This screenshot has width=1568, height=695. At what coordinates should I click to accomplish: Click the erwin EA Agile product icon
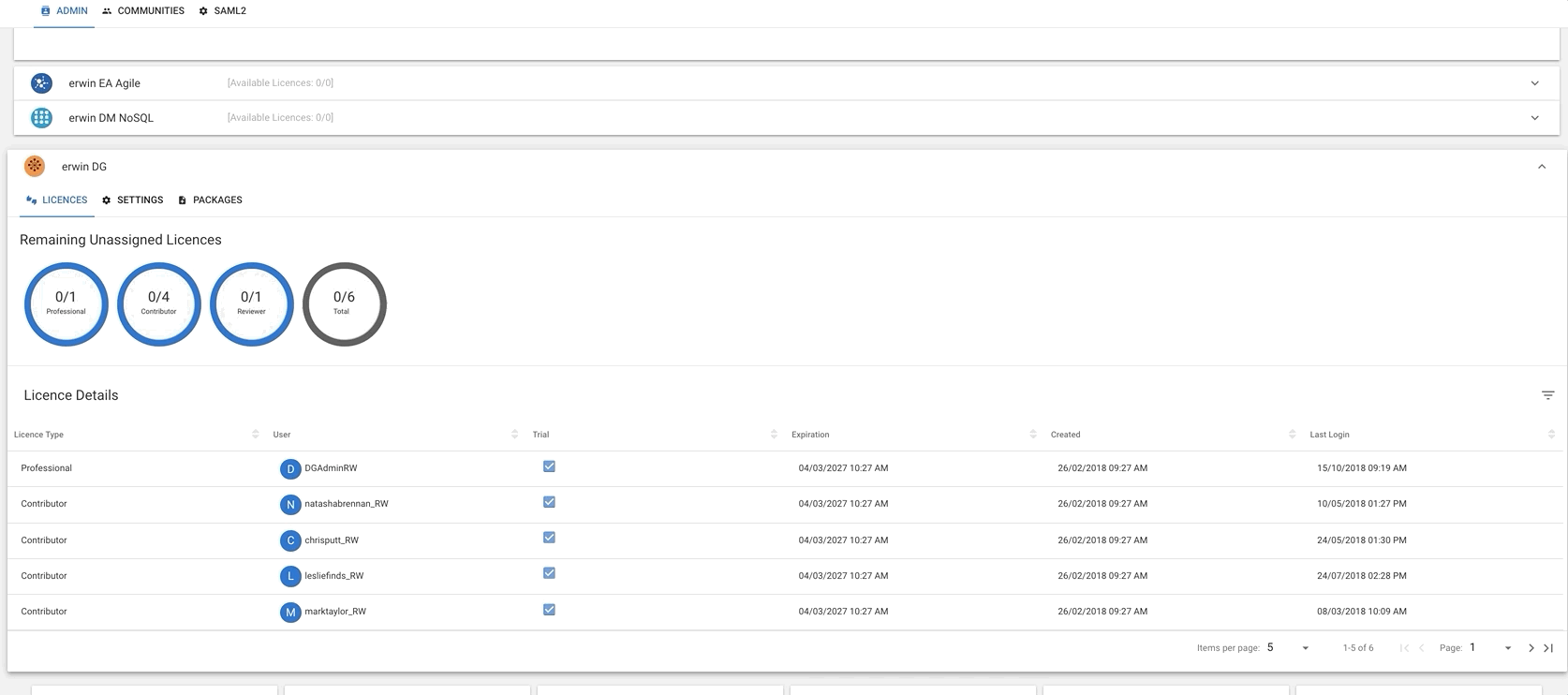click(x=41, y=83)
